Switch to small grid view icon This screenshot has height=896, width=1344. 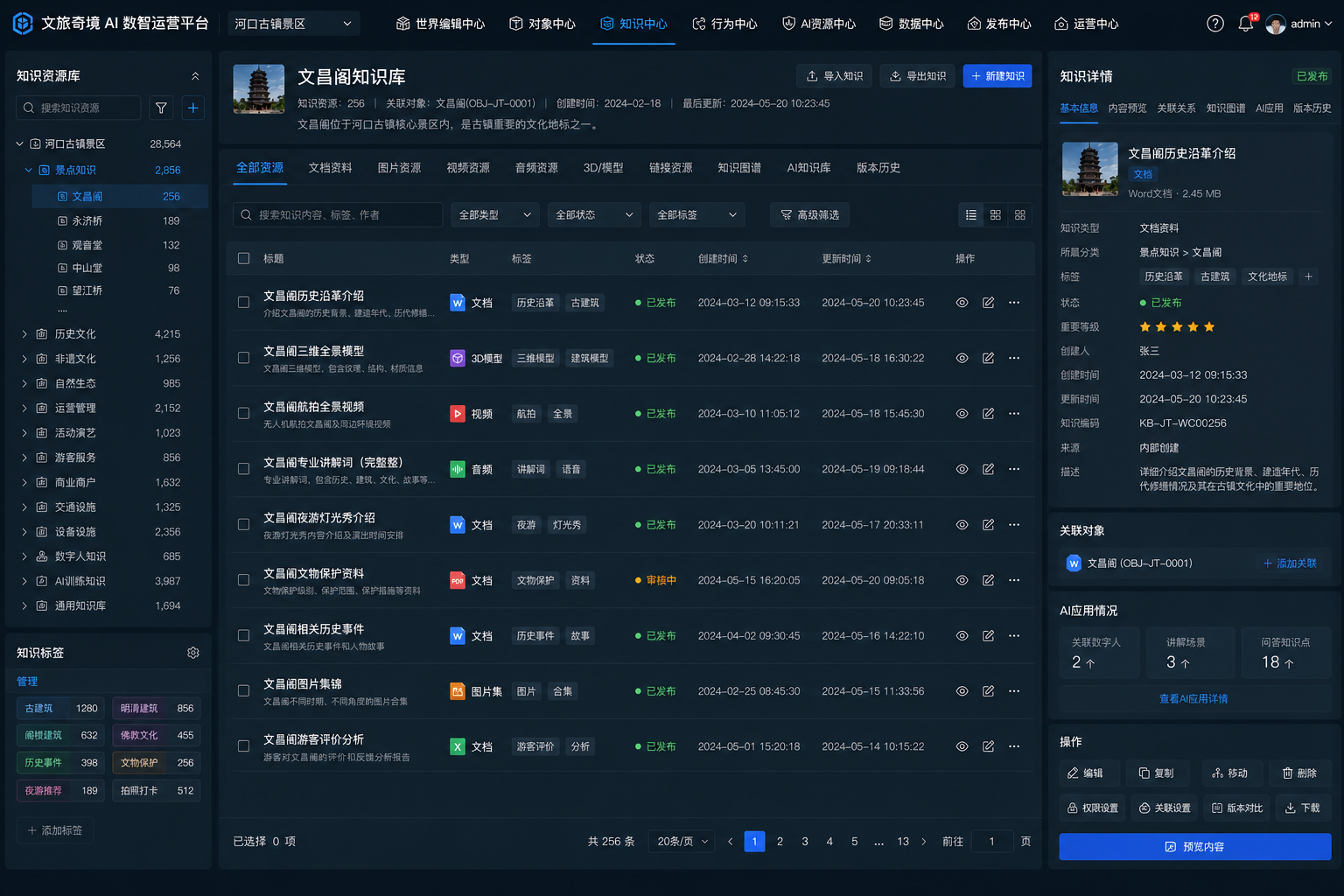(1019, 214)
